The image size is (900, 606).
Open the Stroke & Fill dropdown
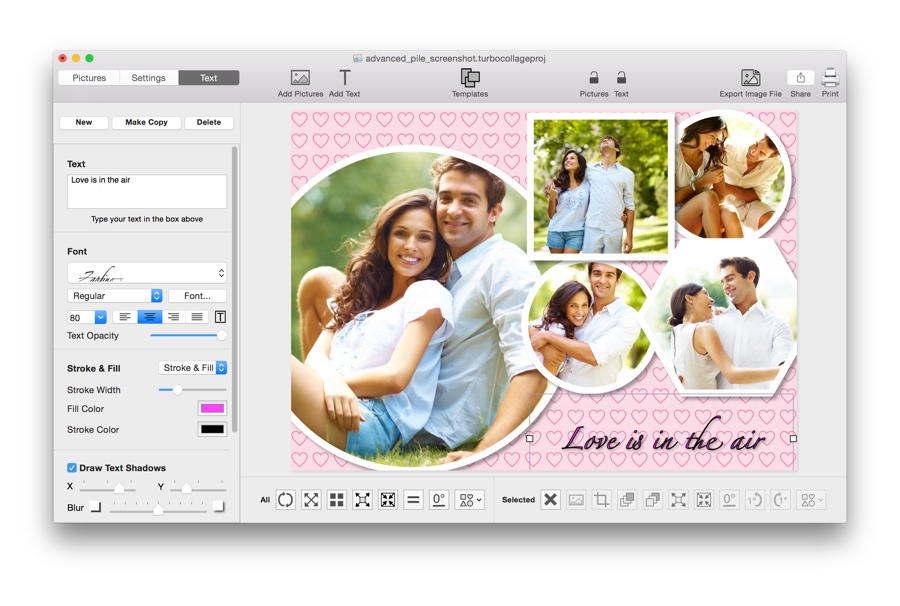pyautogui.click(x=193, y=368)
